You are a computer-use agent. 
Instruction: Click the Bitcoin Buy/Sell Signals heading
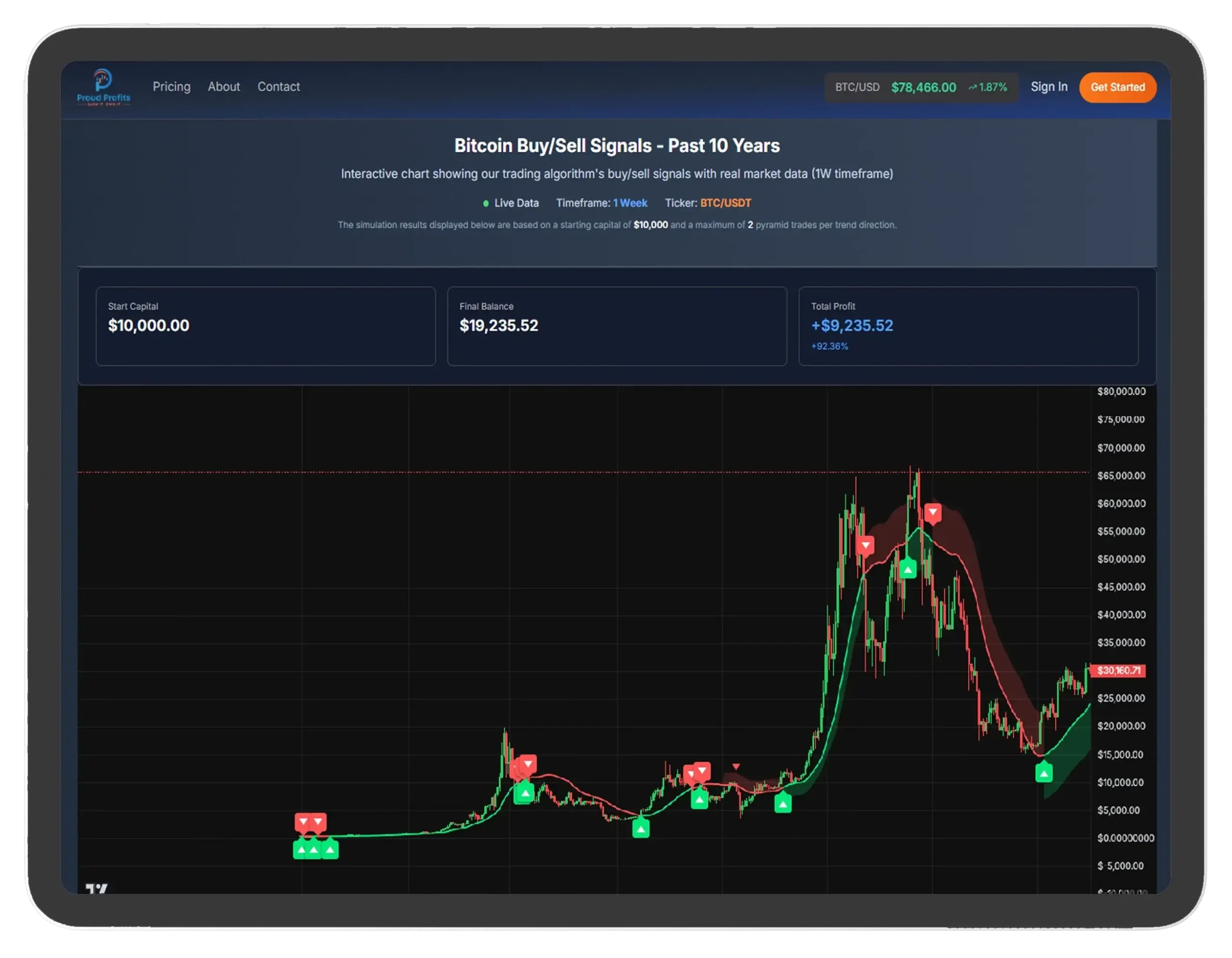tap(616, 145)
